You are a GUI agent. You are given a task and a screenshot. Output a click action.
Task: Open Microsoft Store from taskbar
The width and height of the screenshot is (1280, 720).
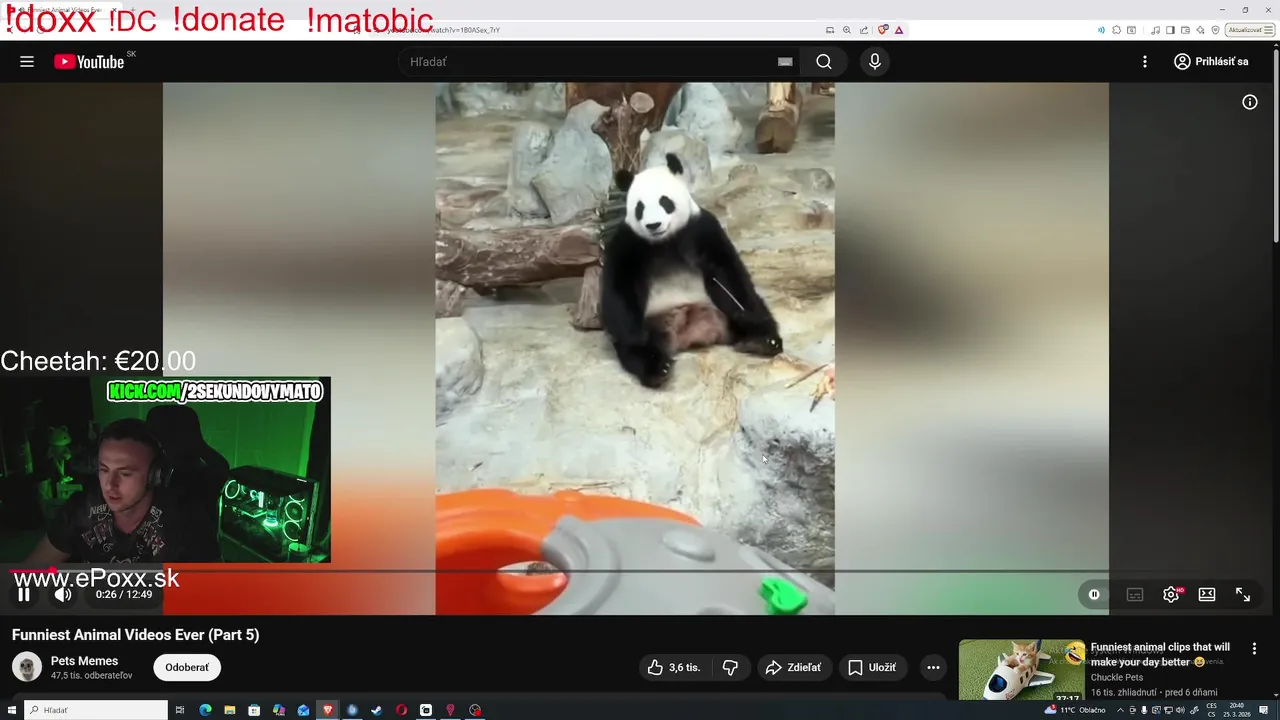[254, 710]
